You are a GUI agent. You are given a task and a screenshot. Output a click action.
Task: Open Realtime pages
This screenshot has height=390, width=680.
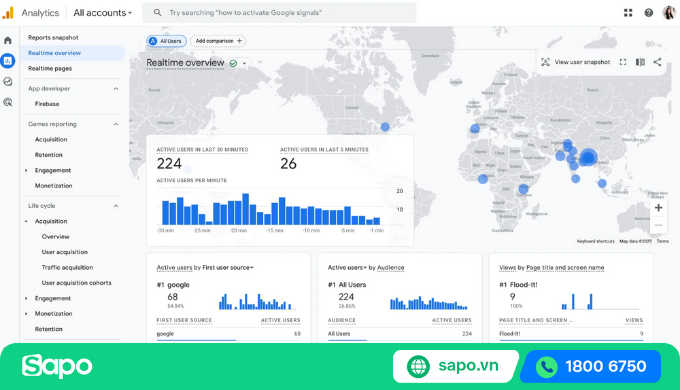(x=50, y=69)
